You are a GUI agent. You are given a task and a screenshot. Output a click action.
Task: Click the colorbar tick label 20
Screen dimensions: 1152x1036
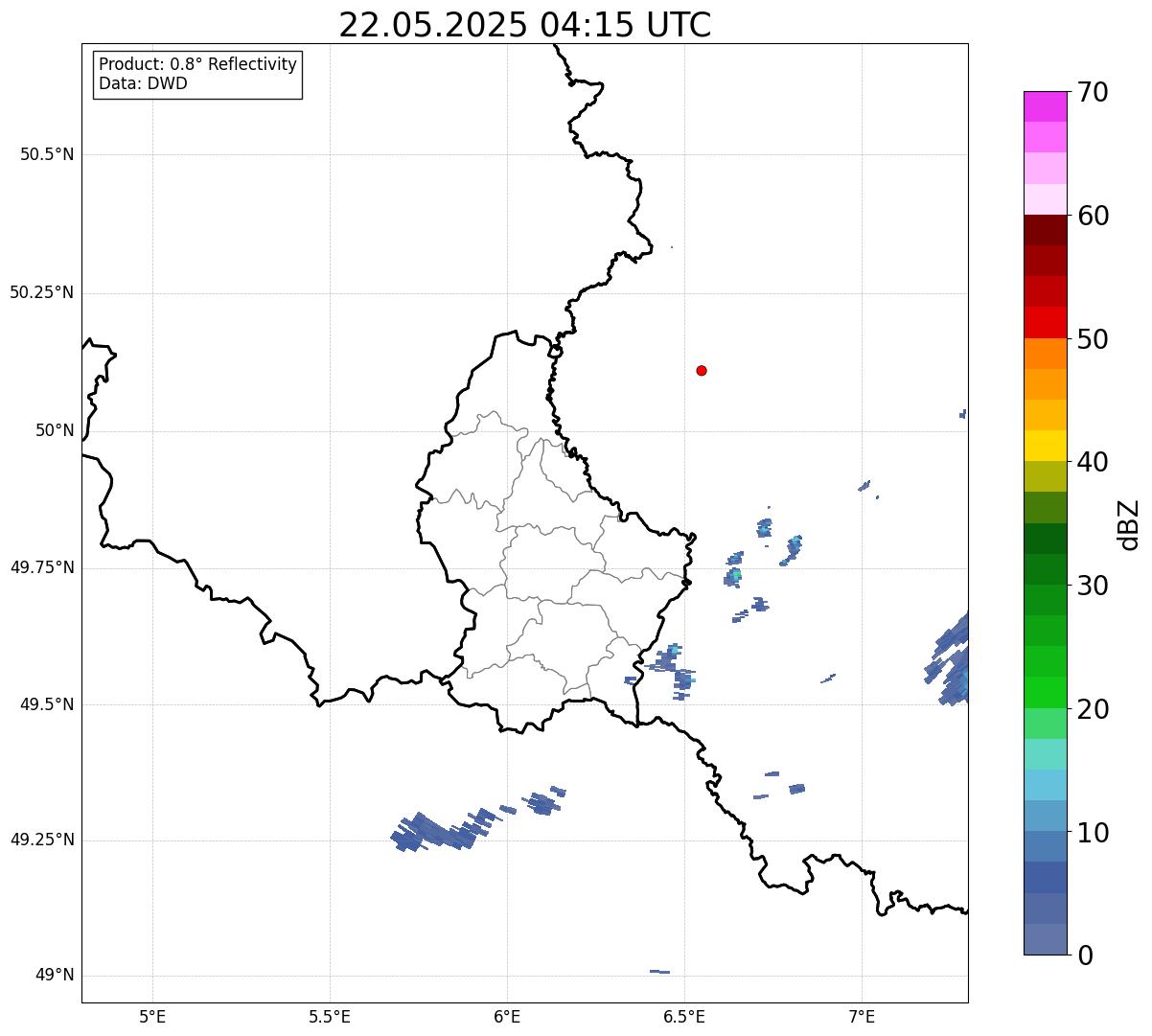[1093, 709]
